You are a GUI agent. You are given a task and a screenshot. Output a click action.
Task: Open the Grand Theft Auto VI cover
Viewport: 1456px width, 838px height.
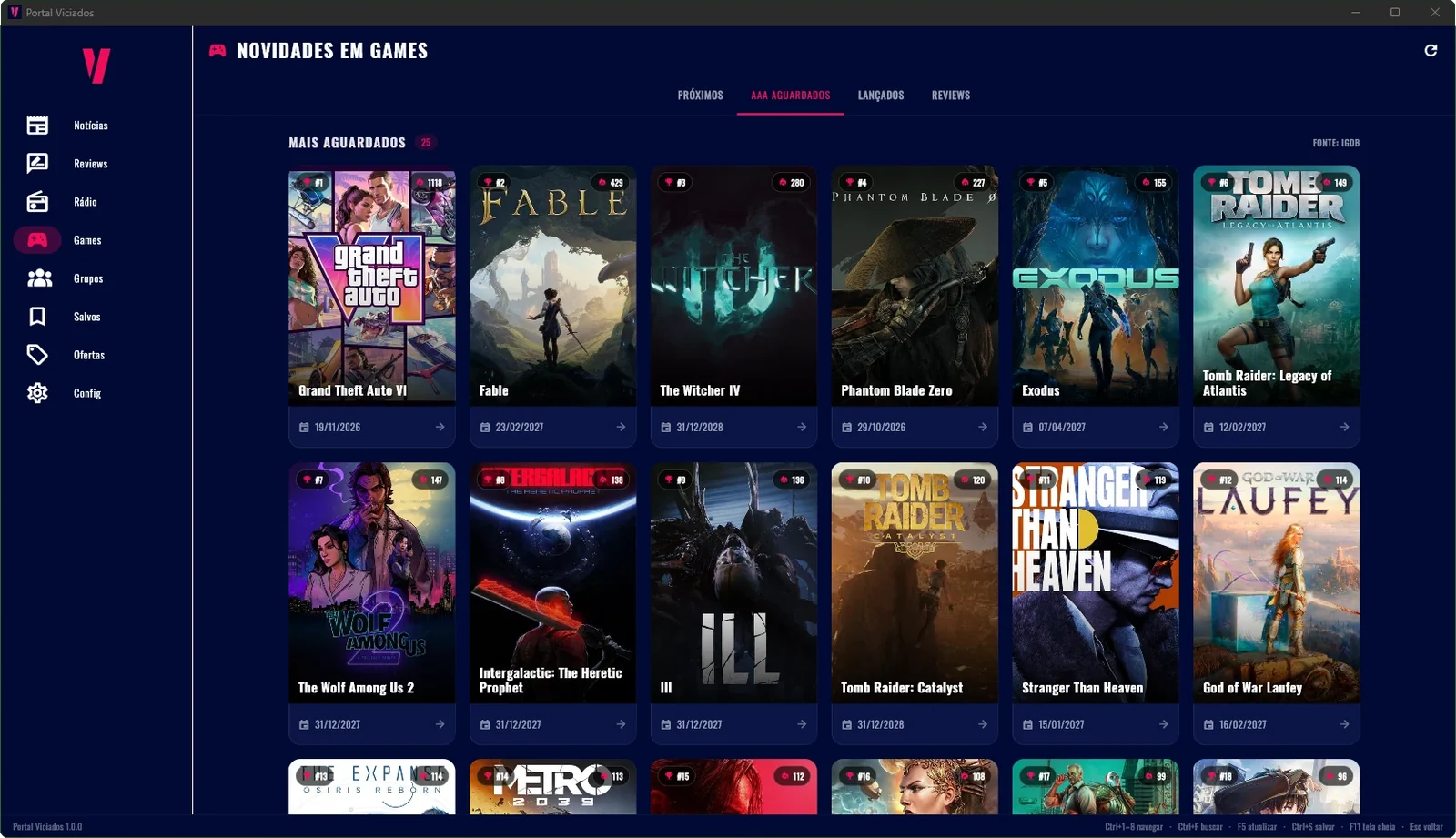pyautogui.click(x=372, y=286)
